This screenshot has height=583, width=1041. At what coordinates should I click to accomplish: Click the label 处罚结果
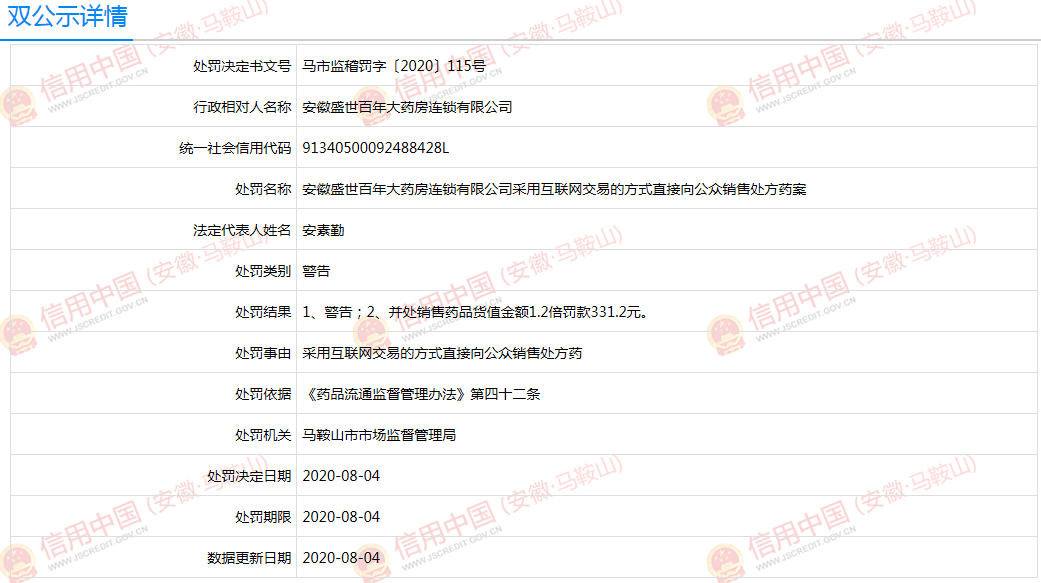tap(263, 312)
